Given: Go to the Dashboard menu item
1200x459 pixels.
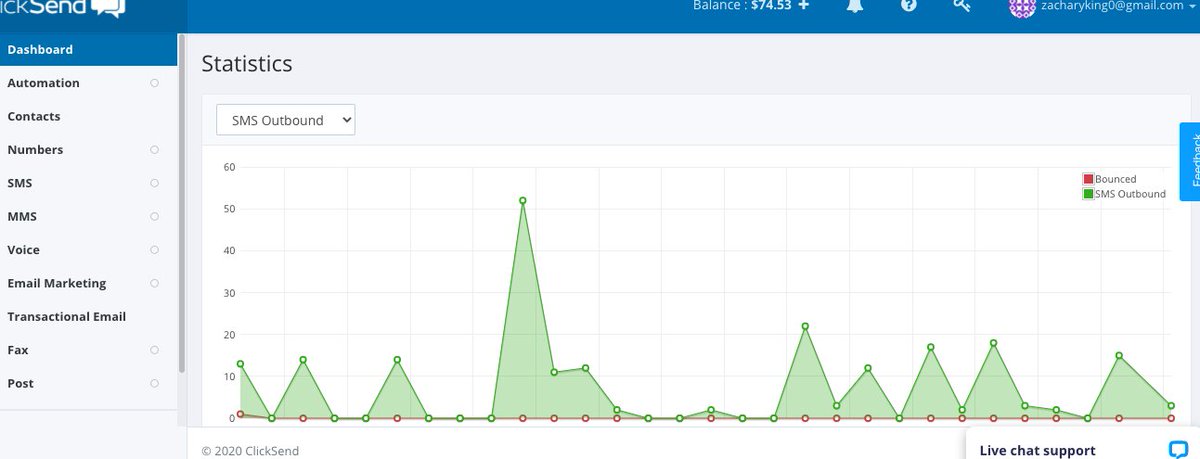Looking at the screenshot, I should [88, 50].
